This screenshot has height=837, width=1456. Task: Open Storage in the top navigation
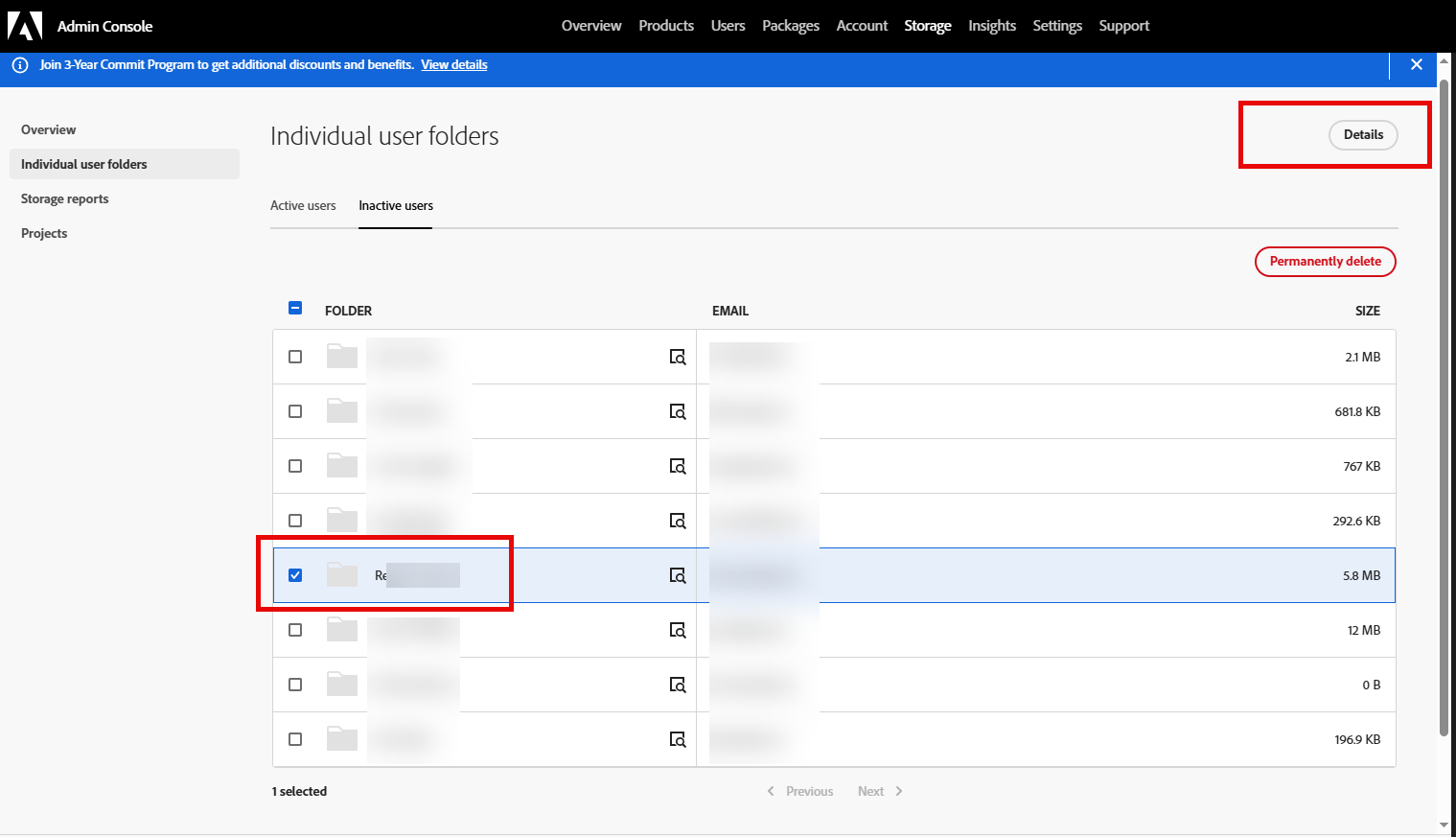pyautogui.click(x=927, y=25)
